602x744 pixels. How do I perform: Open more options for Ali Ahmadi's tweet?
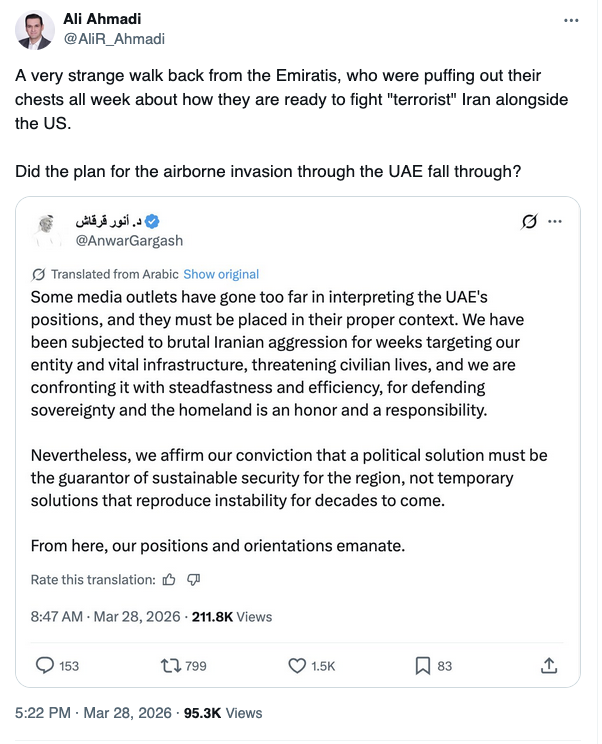click(x=571, y=21)
